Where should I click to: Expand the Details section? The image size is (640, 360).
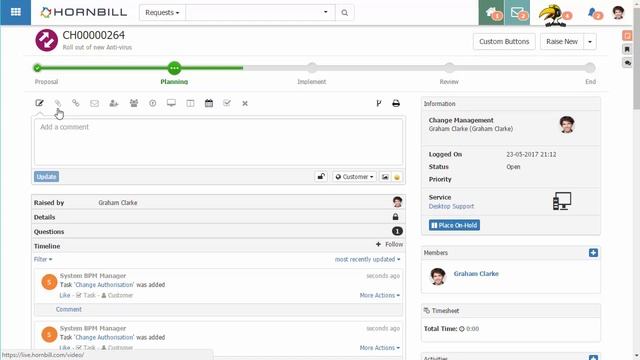[x=218, y=217]
